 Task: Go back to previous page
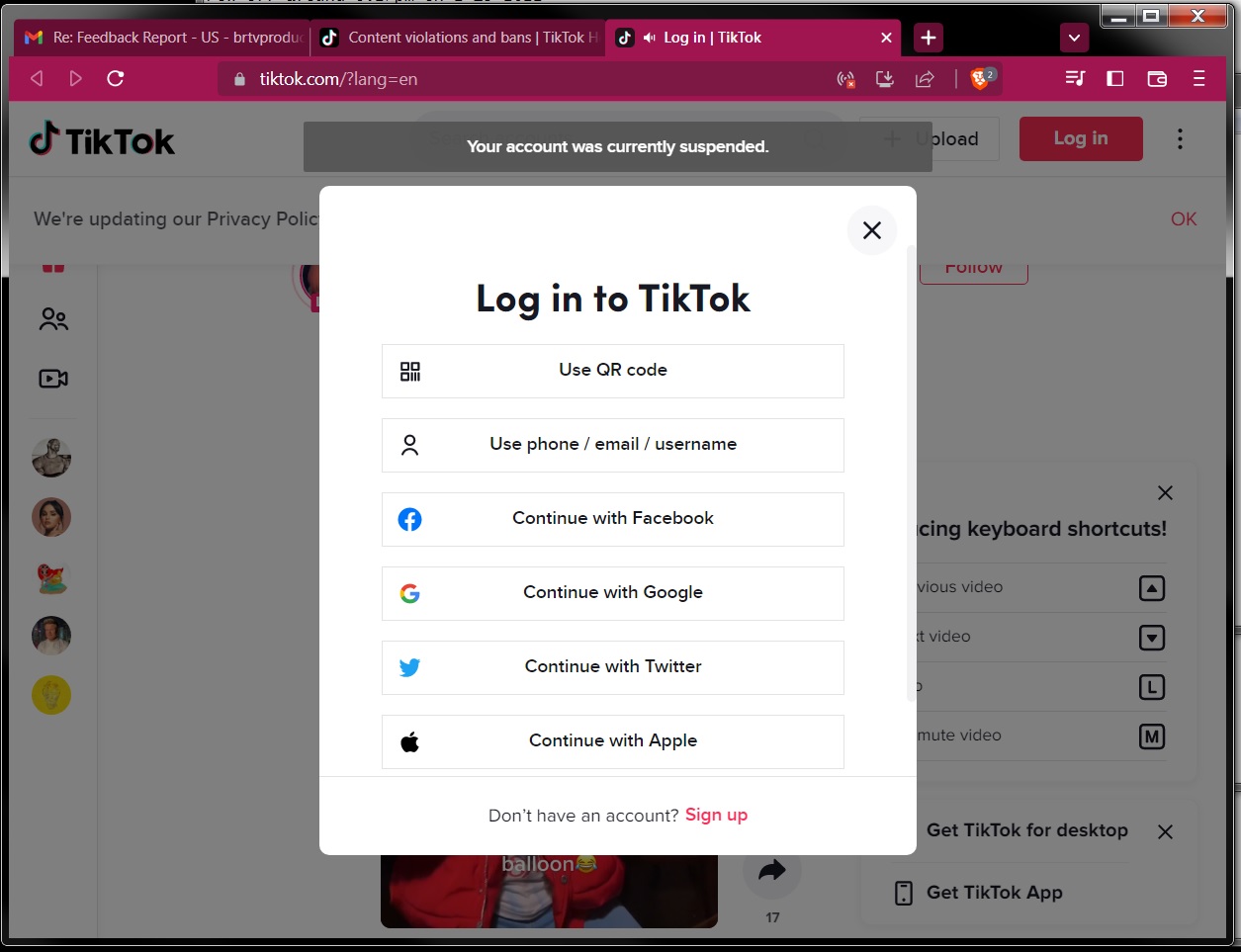click(37, 78)
